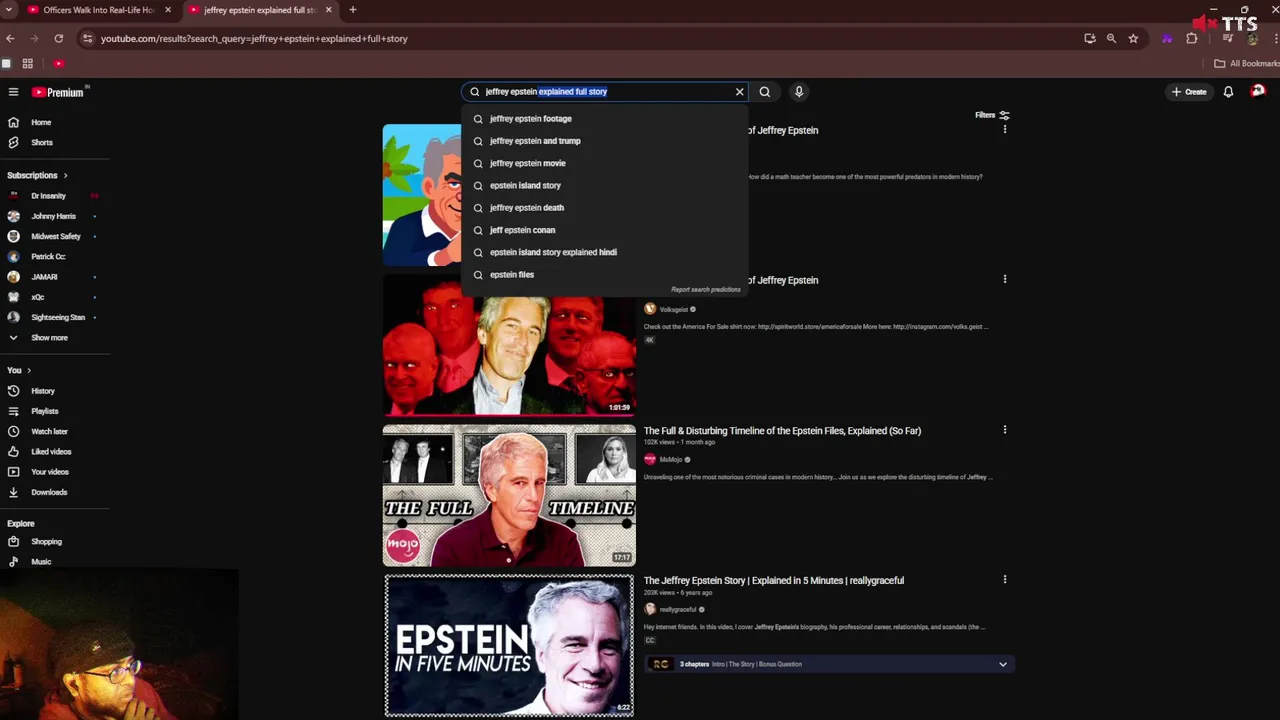The image size is (1280, 720).
Task: Select suggestion jeffrey epstein death
Action: pos(604,208)
